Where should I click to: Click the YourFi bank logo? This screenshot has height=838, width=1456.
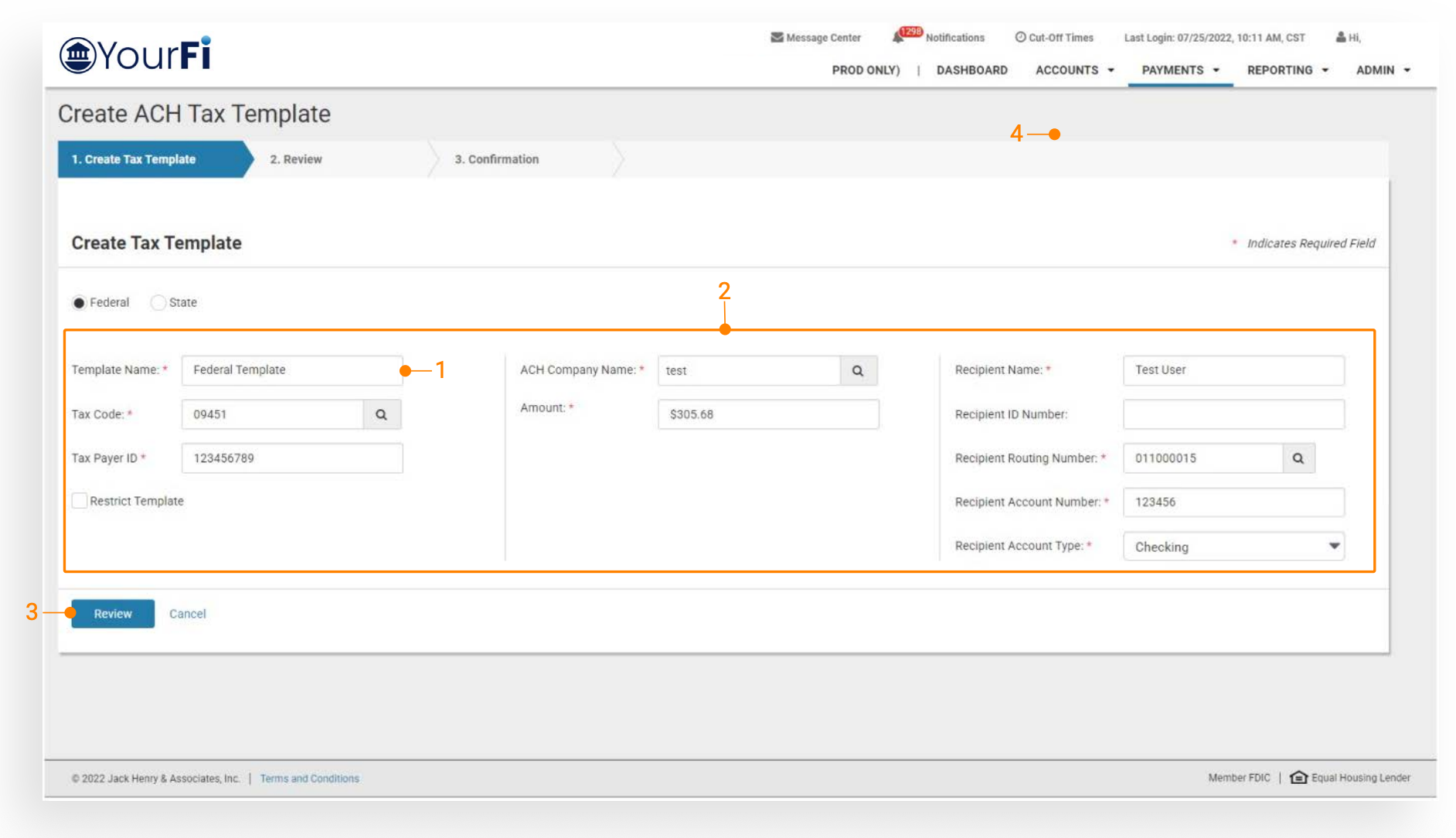(135, 54)
